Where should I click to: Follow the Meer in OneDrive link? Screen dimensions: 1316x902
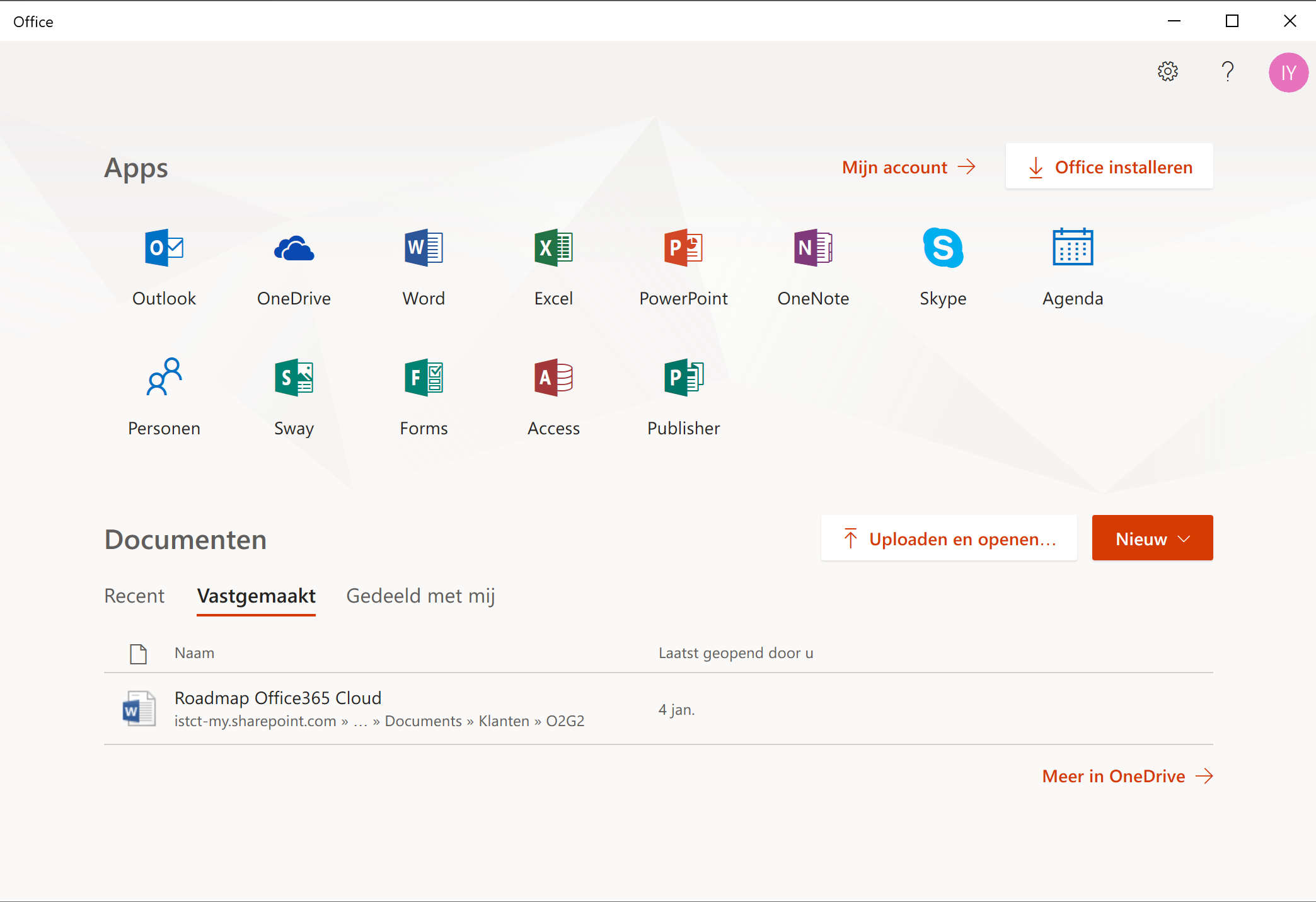coord(1114,776)
